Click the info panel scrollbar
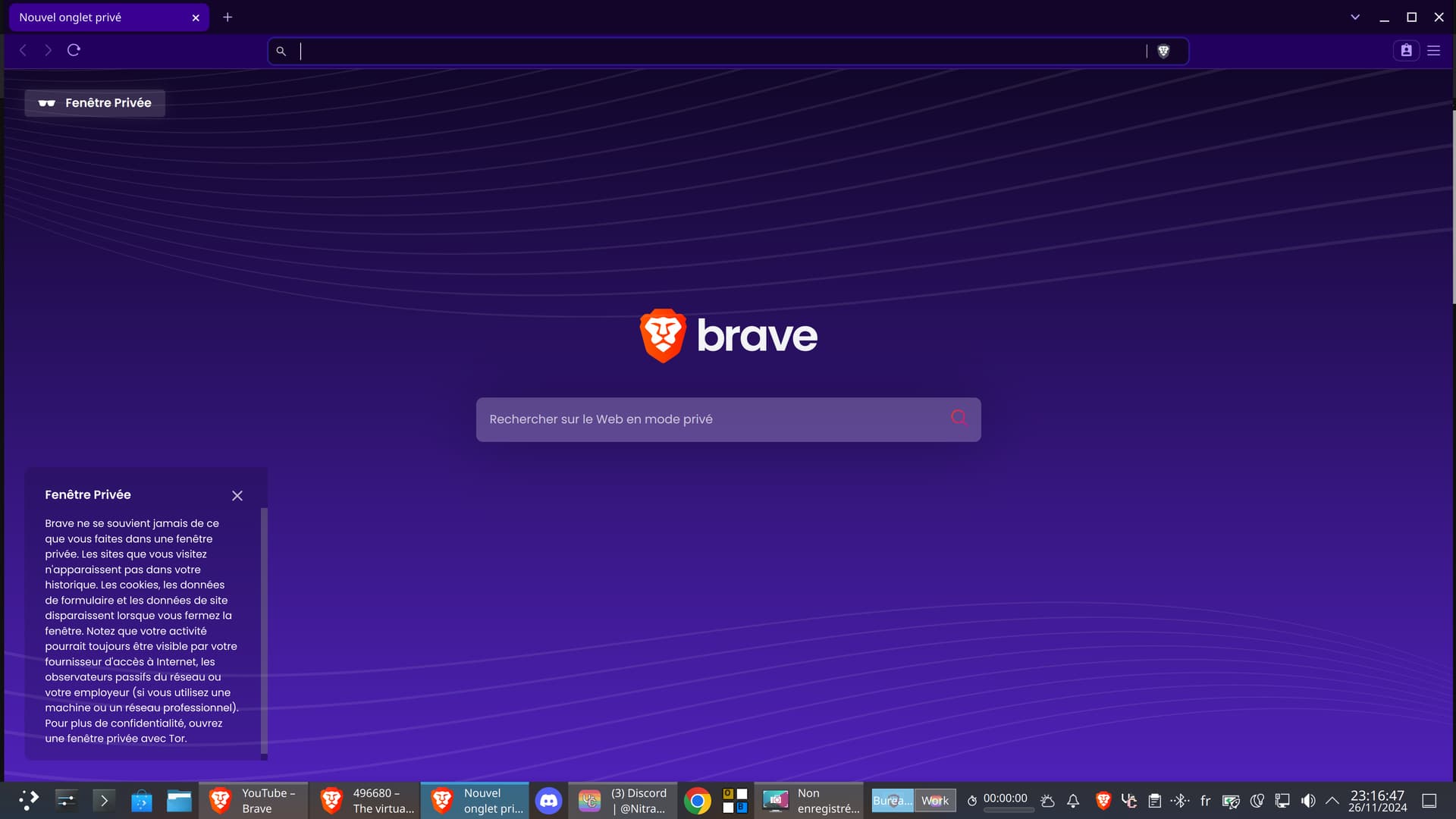The image size is (1456, 819). (264, 629)
